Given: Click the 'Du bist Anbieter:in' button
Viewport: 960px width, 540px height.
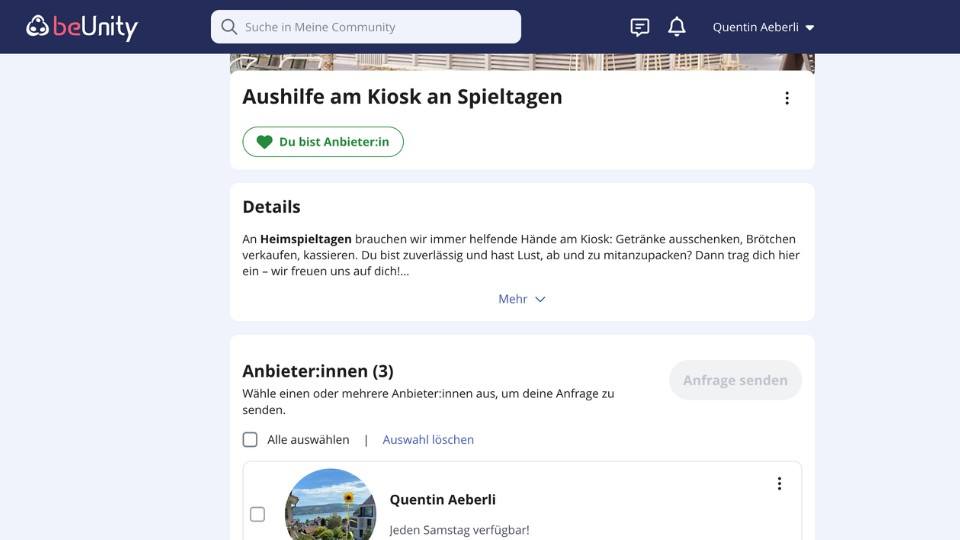Looking at the screenshot, I should click(x=323, y=141).
